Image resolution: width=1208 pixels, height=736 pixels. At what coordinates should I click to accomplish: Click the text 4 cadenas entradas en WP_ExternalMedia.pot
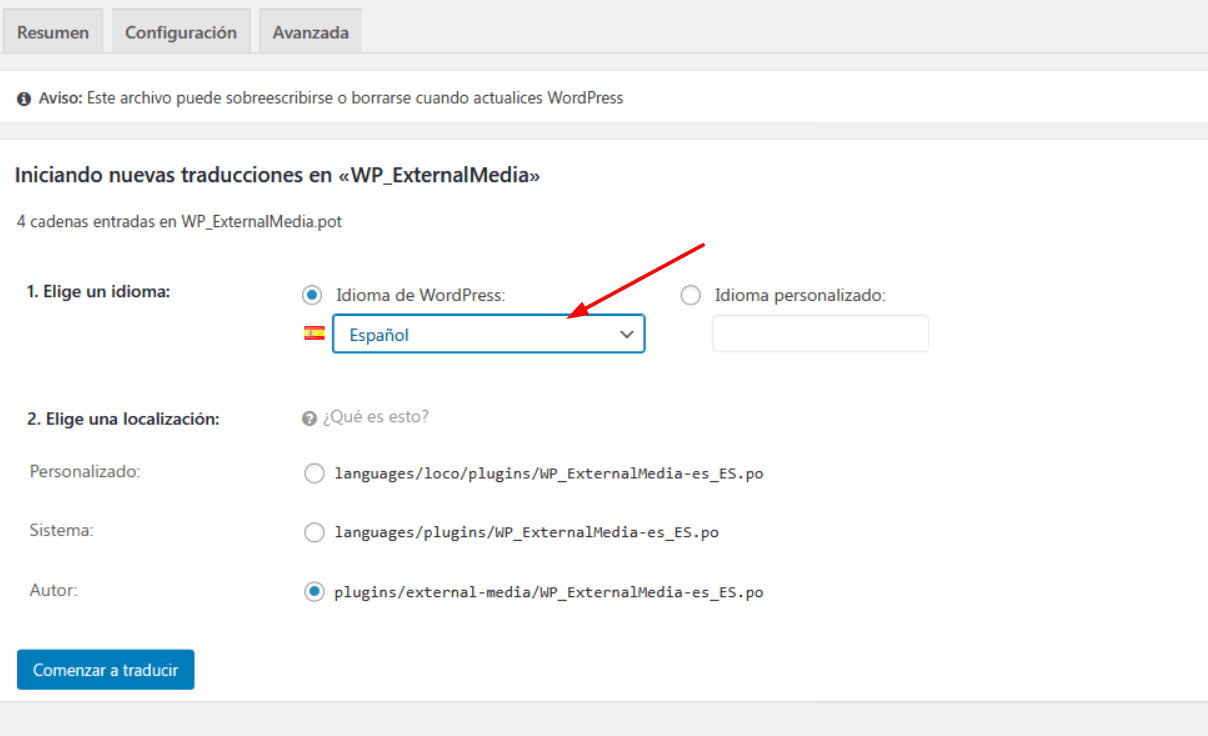tap(180, 222)
